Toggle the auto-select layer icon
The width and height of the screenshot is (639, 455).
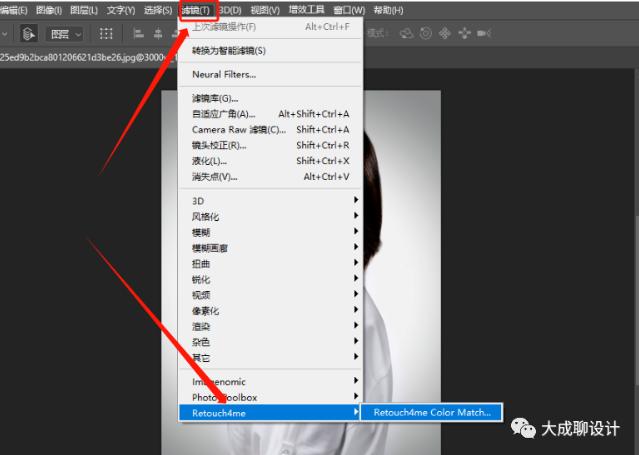[x=29, y=33]
